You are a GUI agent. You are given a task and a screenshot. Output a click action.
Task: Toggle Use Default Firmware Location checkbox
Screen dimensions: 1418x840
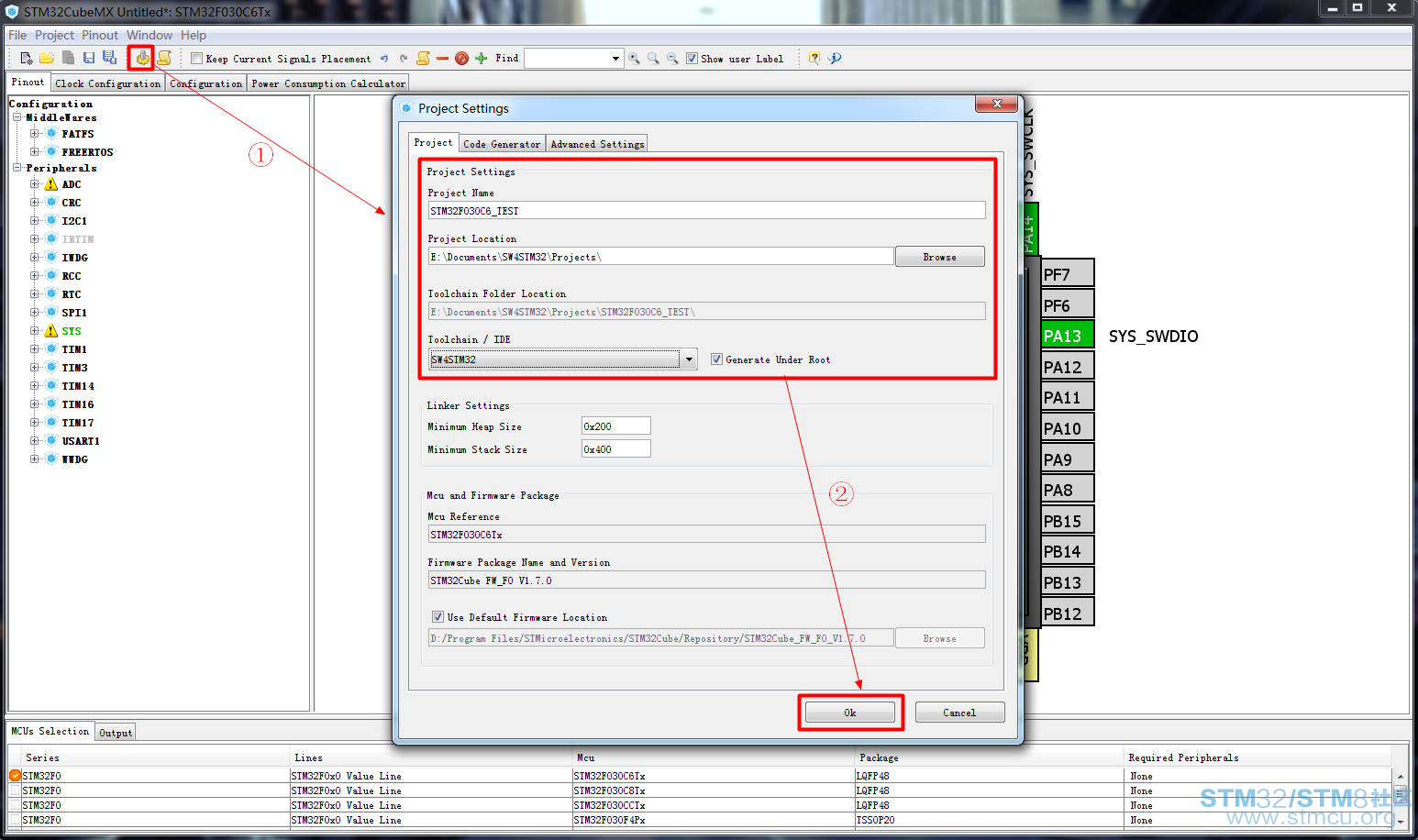(438, 617)
